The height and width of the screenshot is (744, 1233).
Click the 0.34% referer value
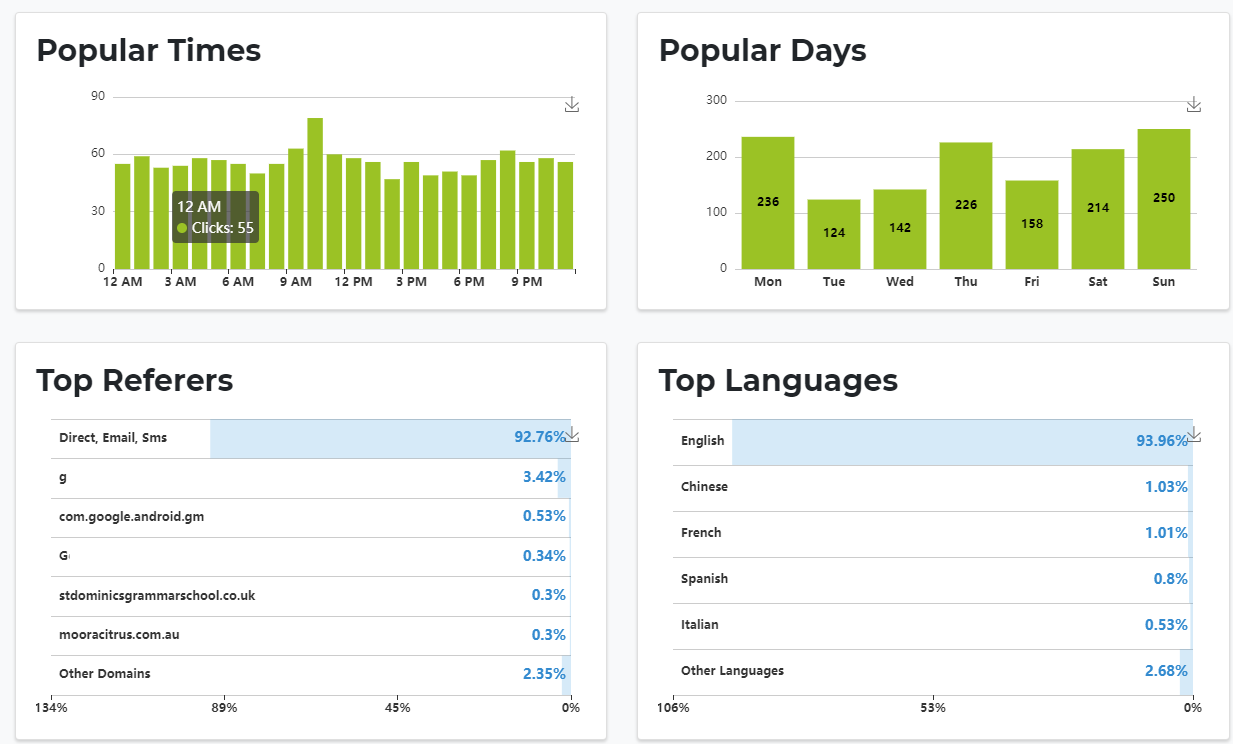pyautogui.click(x=544, y=556)
